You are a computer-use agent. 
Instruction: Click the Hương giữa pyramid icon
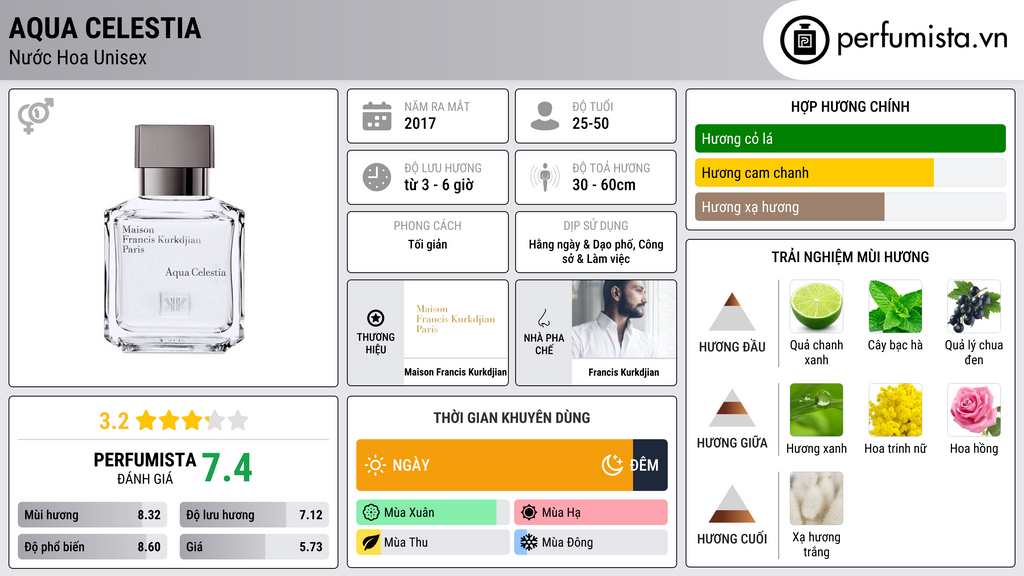[x=732, y=408]
